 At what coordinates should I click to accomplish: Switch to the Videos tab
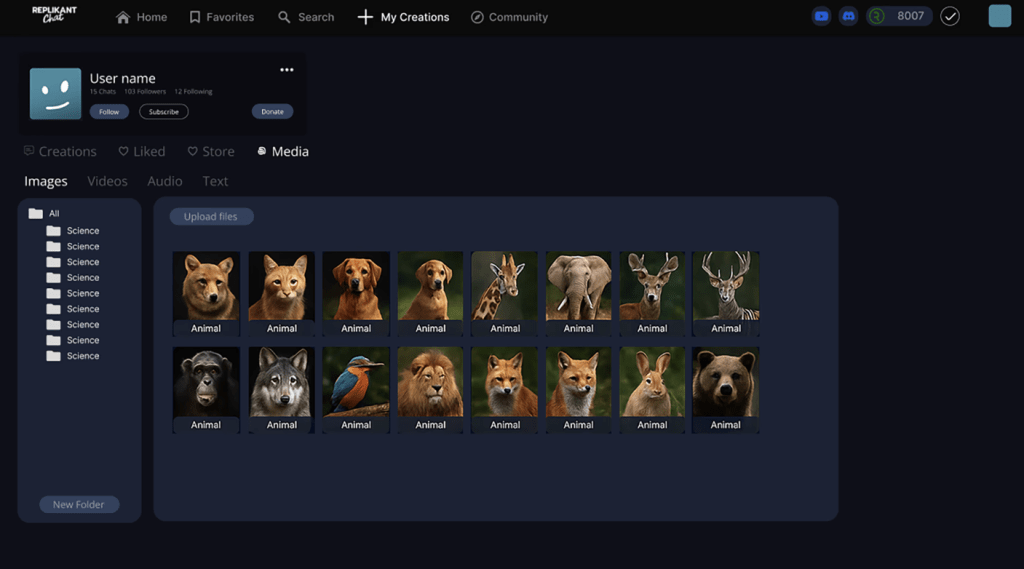(107, 181)
